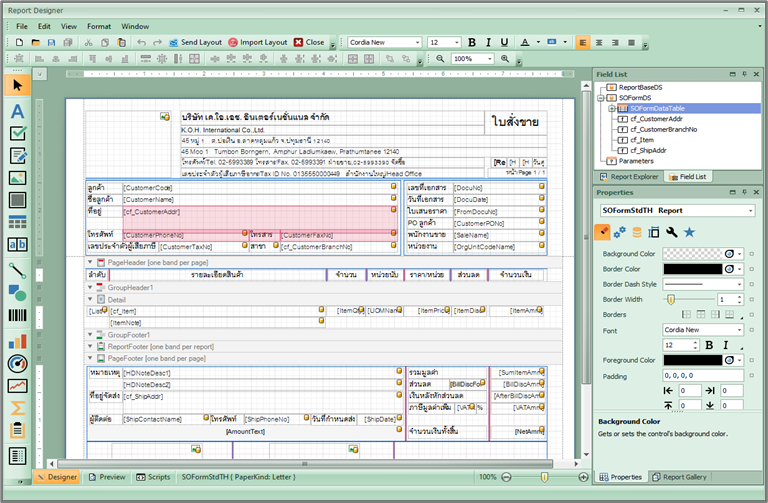Toggle Bold in the formatting toolbar
The image size is (768, 503).
(473, 42)
